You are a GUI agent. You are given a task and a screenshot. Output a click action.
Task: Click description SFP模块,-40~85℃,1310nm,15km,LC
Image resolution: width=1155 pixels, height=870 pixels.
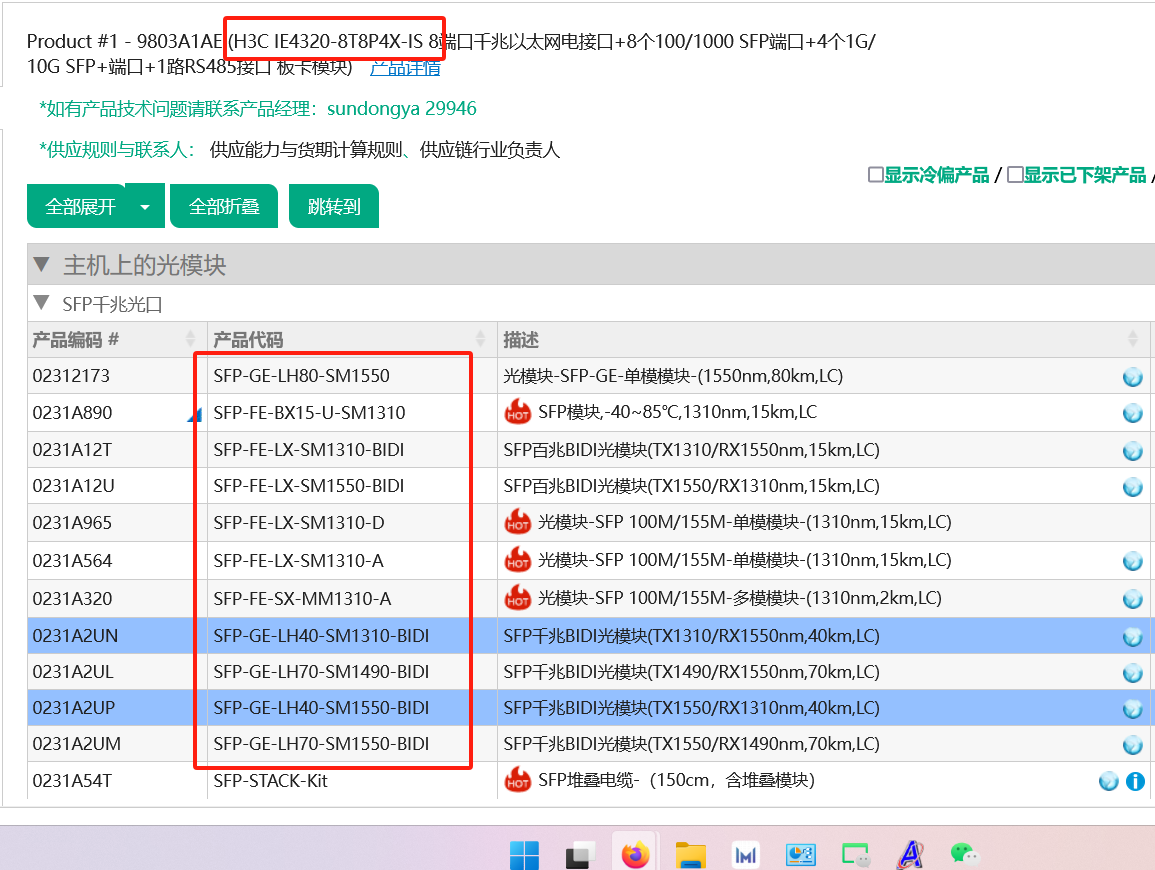click(678, 412)
